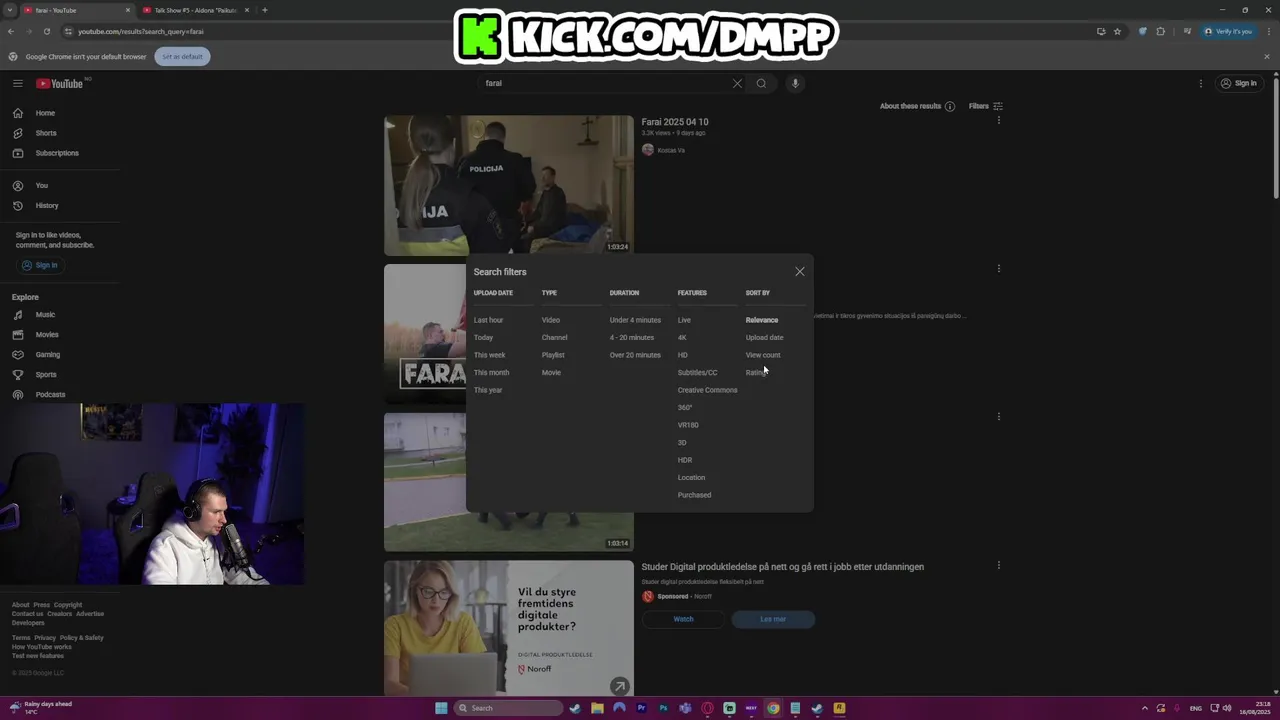Open Noroff sponsored ad thumbnail
Screen dimensions: 1280x720
coord(509,628)
